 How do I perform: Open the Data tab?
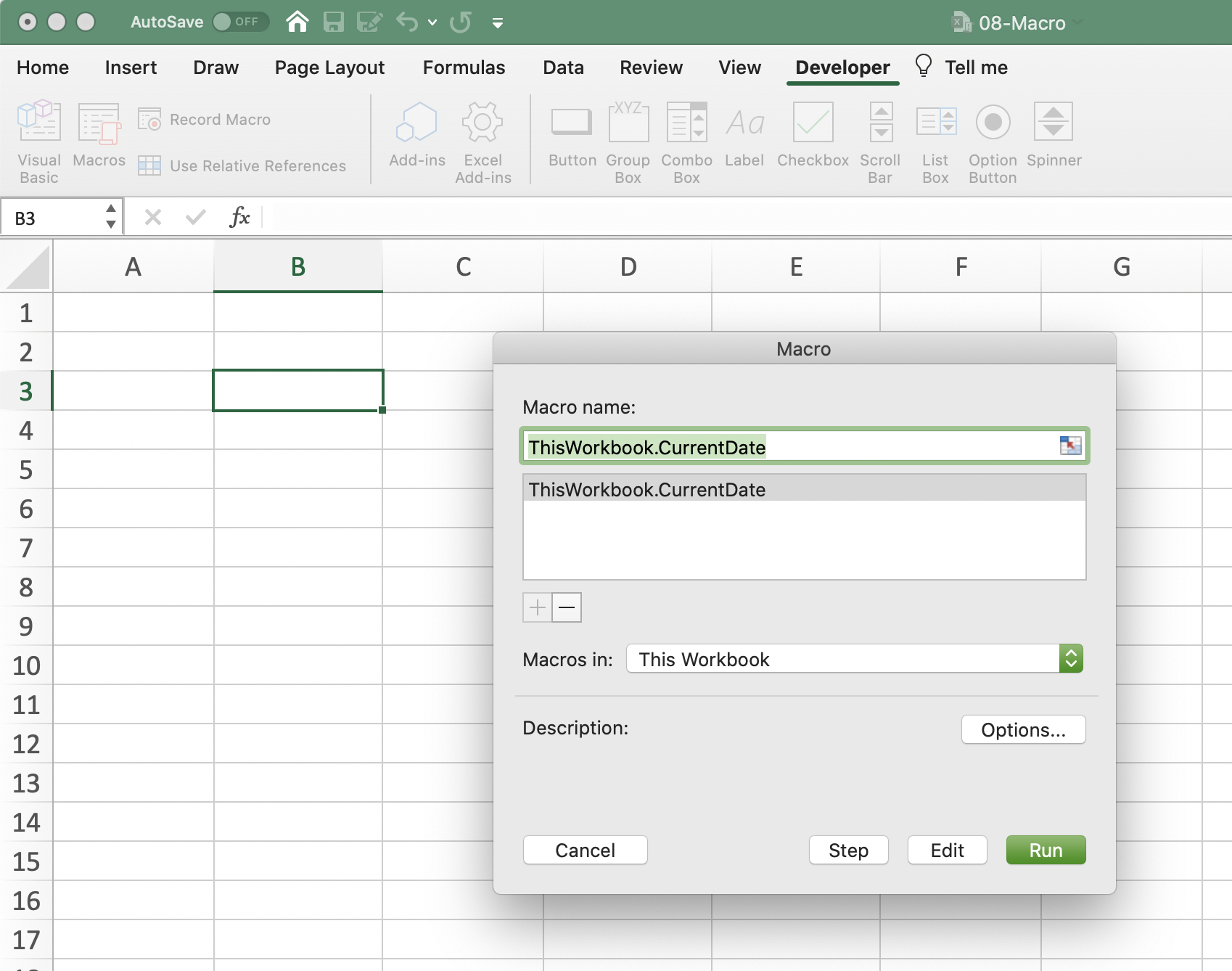coord(563,67)
